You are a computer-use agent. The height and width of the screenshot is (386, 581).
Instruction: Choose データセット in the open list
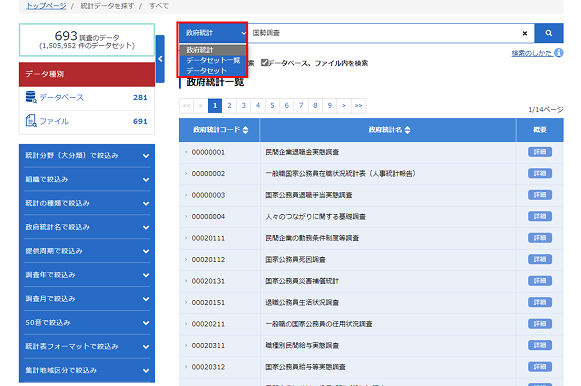click(213, 70)
